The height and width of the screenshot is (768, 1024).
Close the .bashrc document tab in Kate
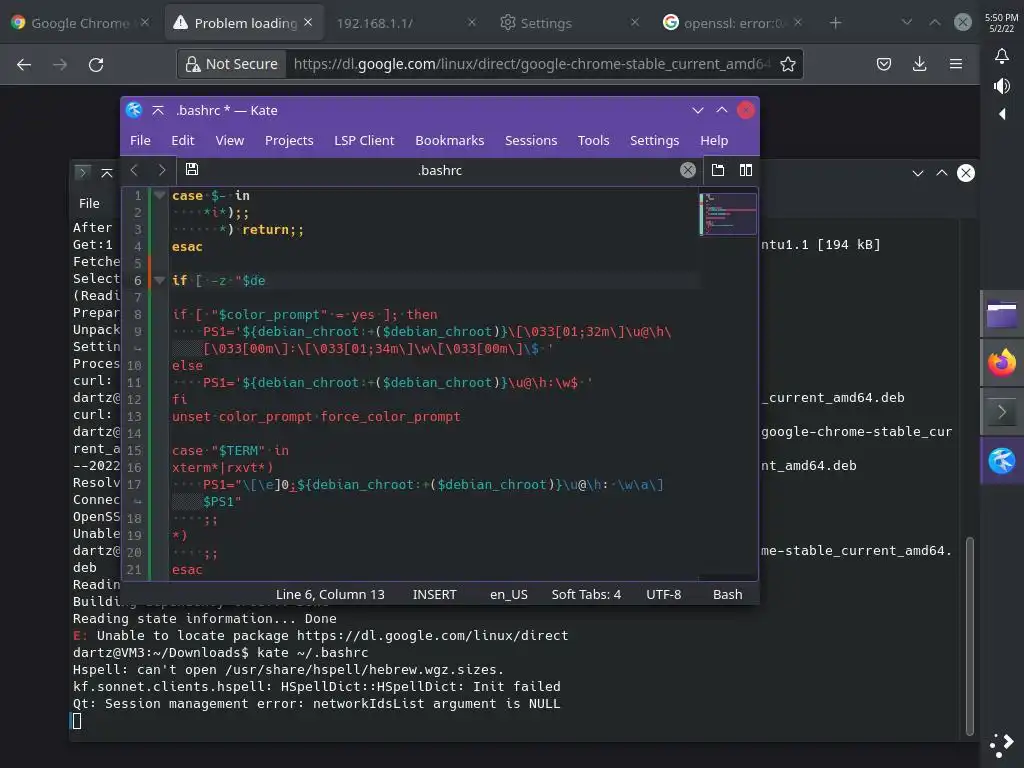click(688, 170)
